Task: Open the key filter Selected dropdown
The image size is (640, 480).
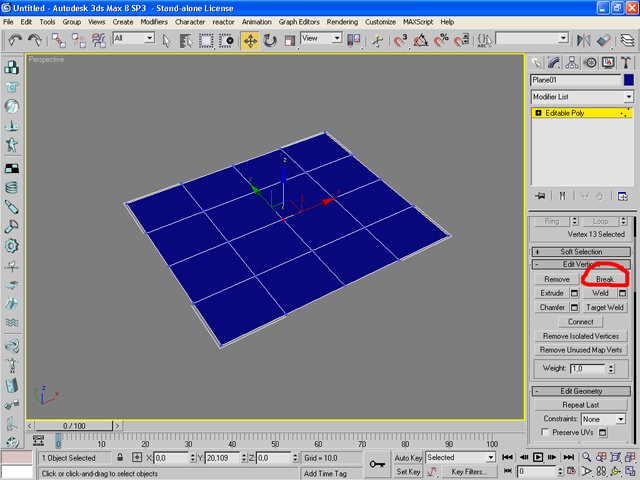Action: [x=460, y=458]
